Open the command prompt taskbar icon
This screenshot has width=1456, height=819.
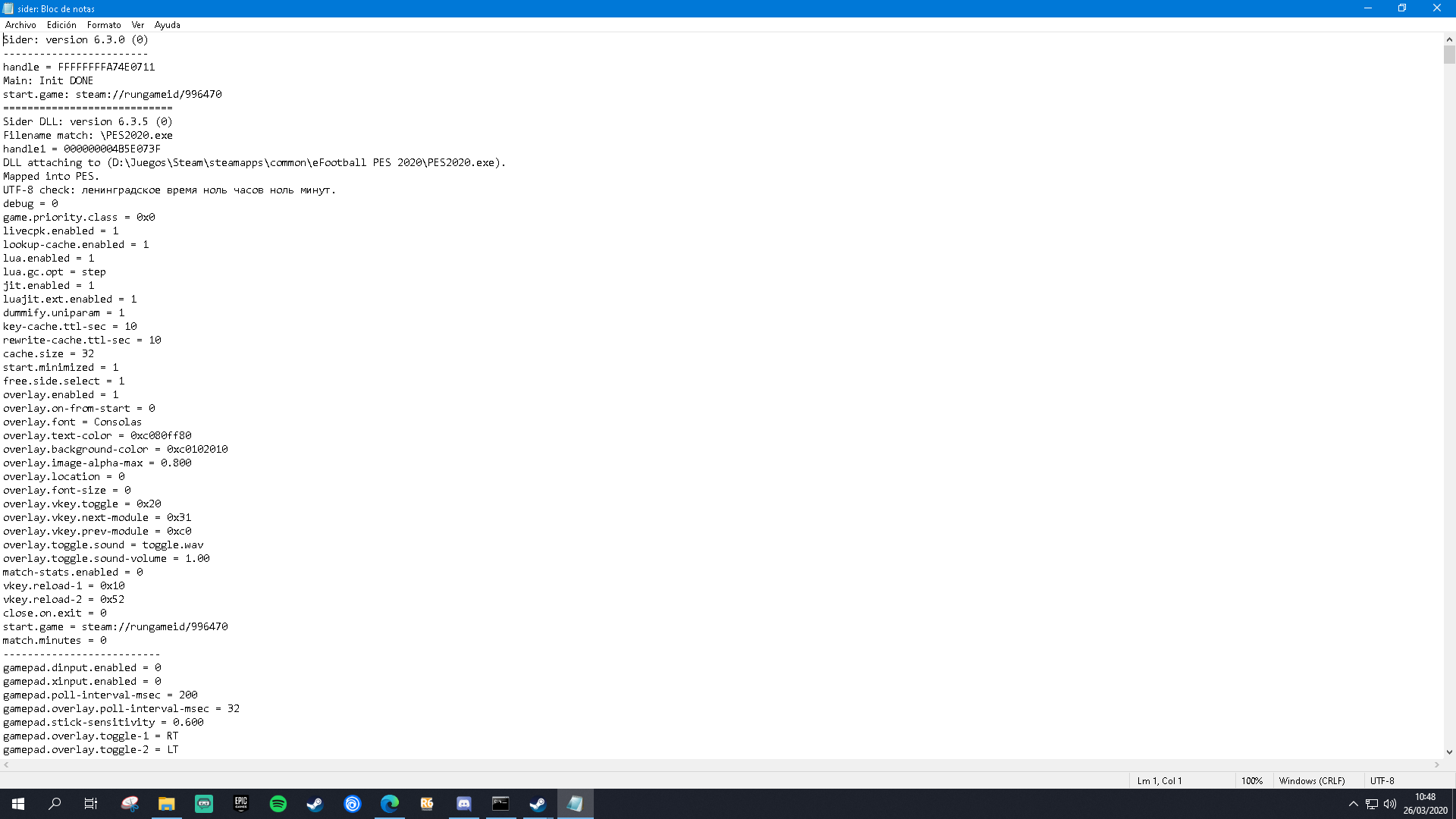[x=500, y=804]
